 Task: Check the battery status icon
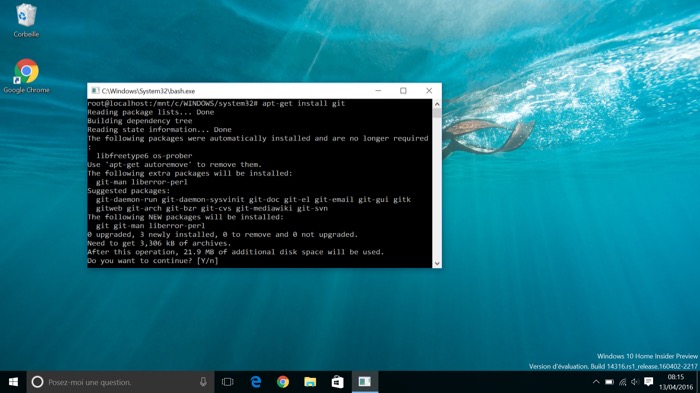tap(609, 382)
